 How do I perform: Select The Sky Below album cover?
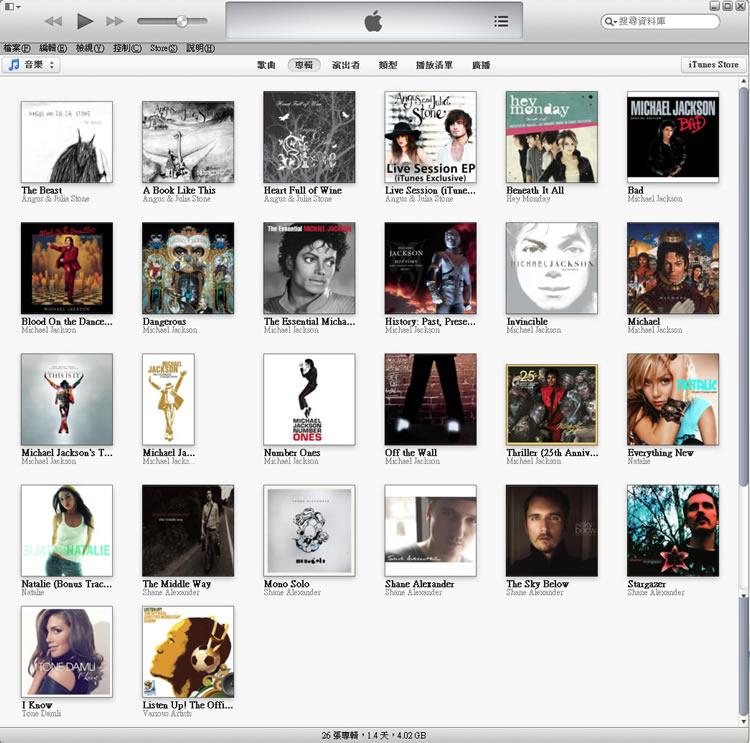tap(552, 531)
